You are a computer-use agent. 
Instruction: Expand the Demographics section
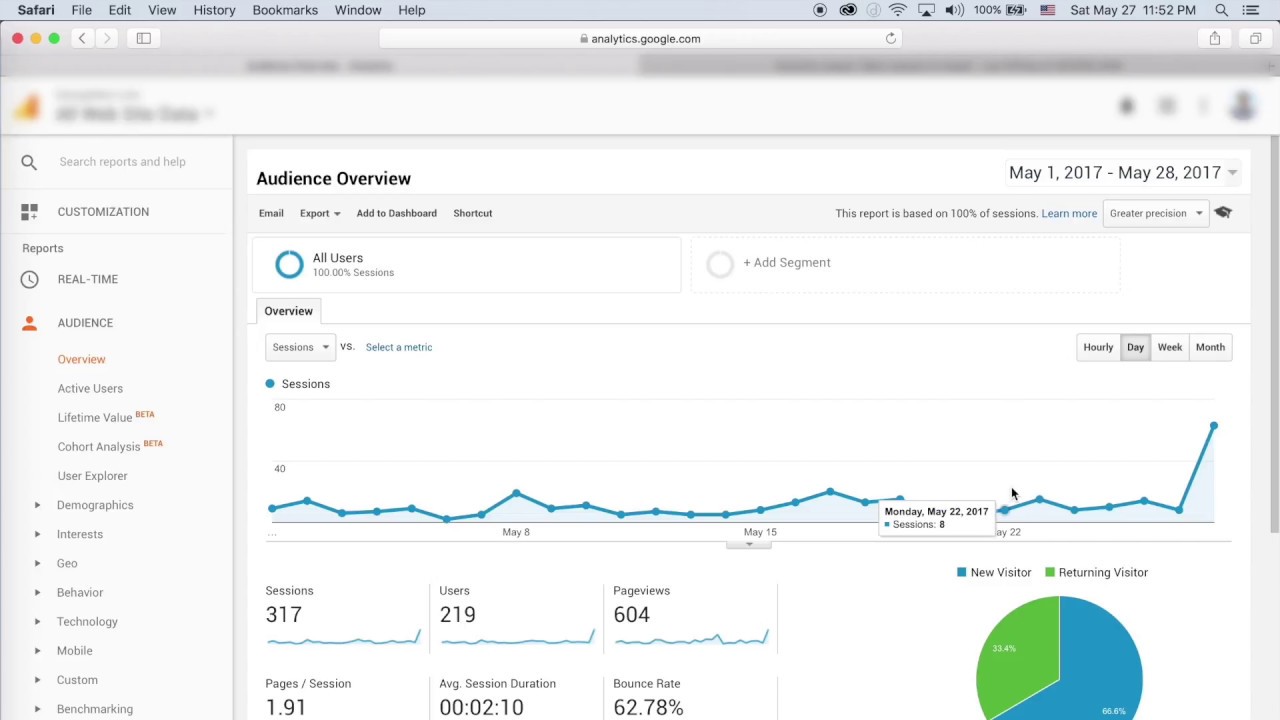37,505
